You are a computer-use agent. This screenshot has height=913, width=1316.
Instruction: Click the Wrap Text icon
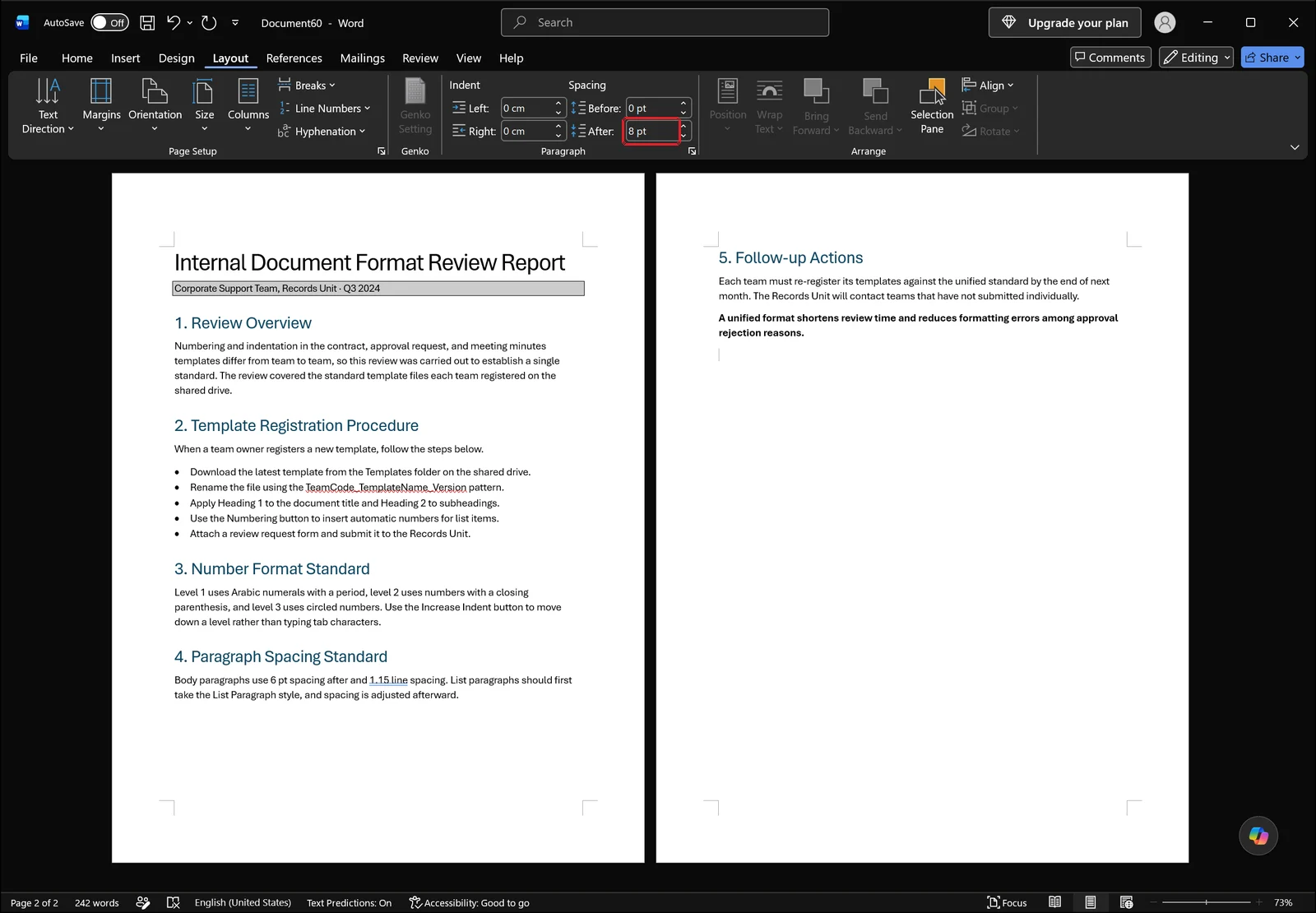point(770,106)
